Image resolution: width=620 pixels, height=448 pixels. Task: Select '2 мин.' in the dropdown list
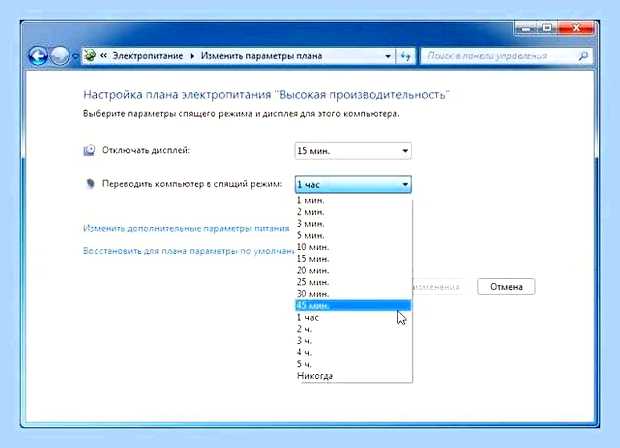[353, 212]
